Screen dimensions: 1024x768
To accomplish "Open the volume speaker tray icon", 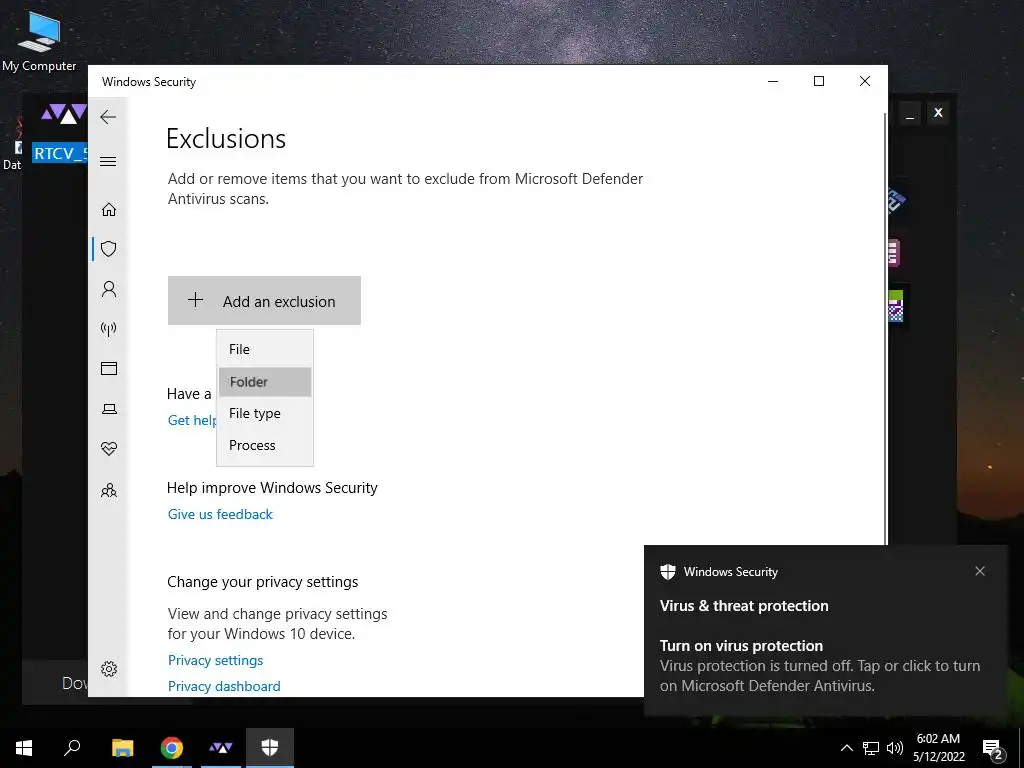I will click(x=895, y=748).
